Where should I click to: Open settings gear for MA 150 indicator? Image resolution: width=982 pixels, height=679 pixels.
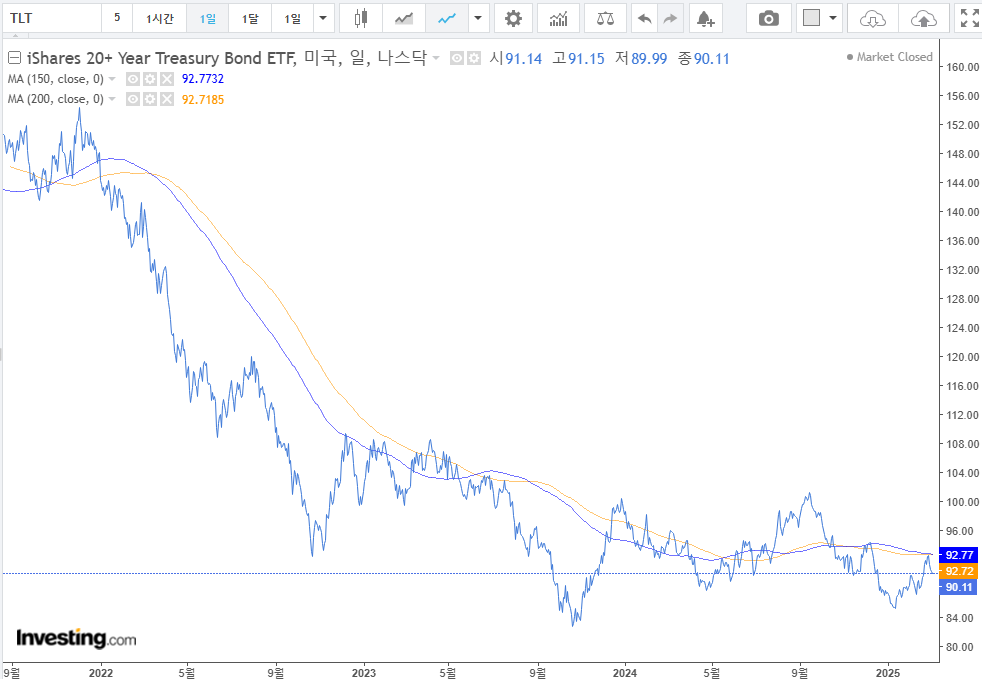tap(150, 79)
